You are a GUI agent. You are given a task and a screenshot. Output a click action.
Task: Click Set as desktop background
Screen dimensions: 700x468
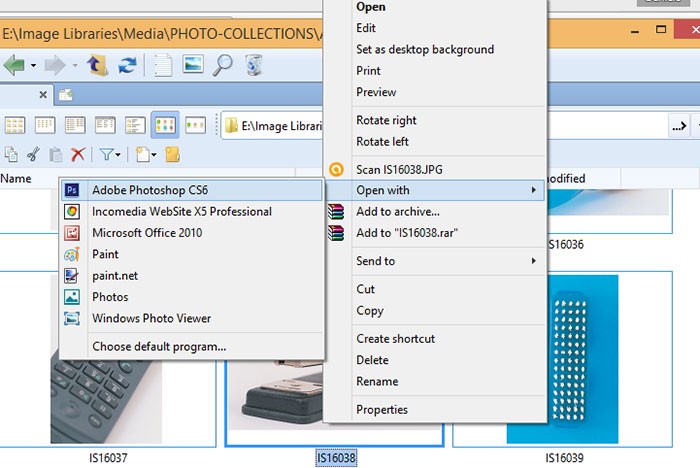tap(425, 49)
